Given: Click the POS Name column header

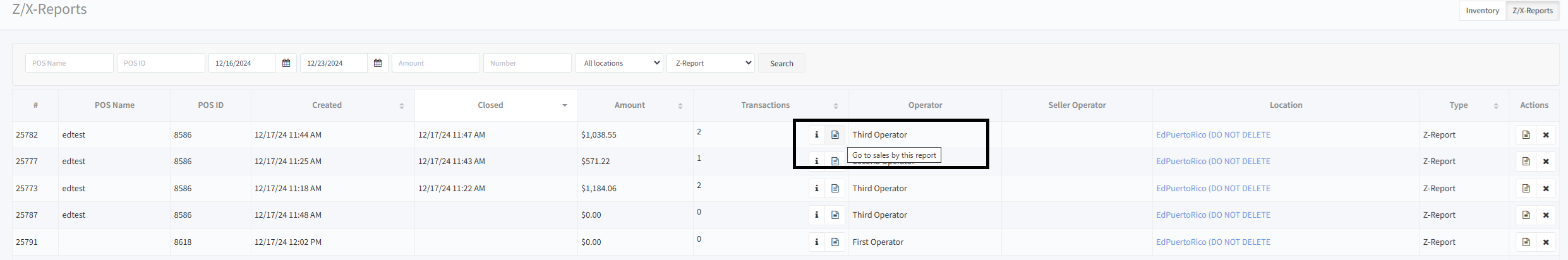Looking at the screenshot, I should (114, 105).
